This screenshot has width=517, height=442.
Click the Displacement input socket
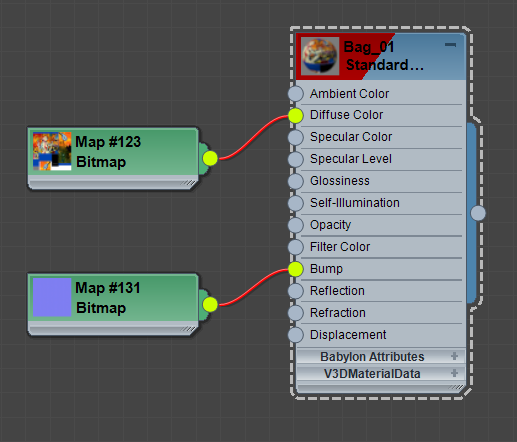(296, 335)
